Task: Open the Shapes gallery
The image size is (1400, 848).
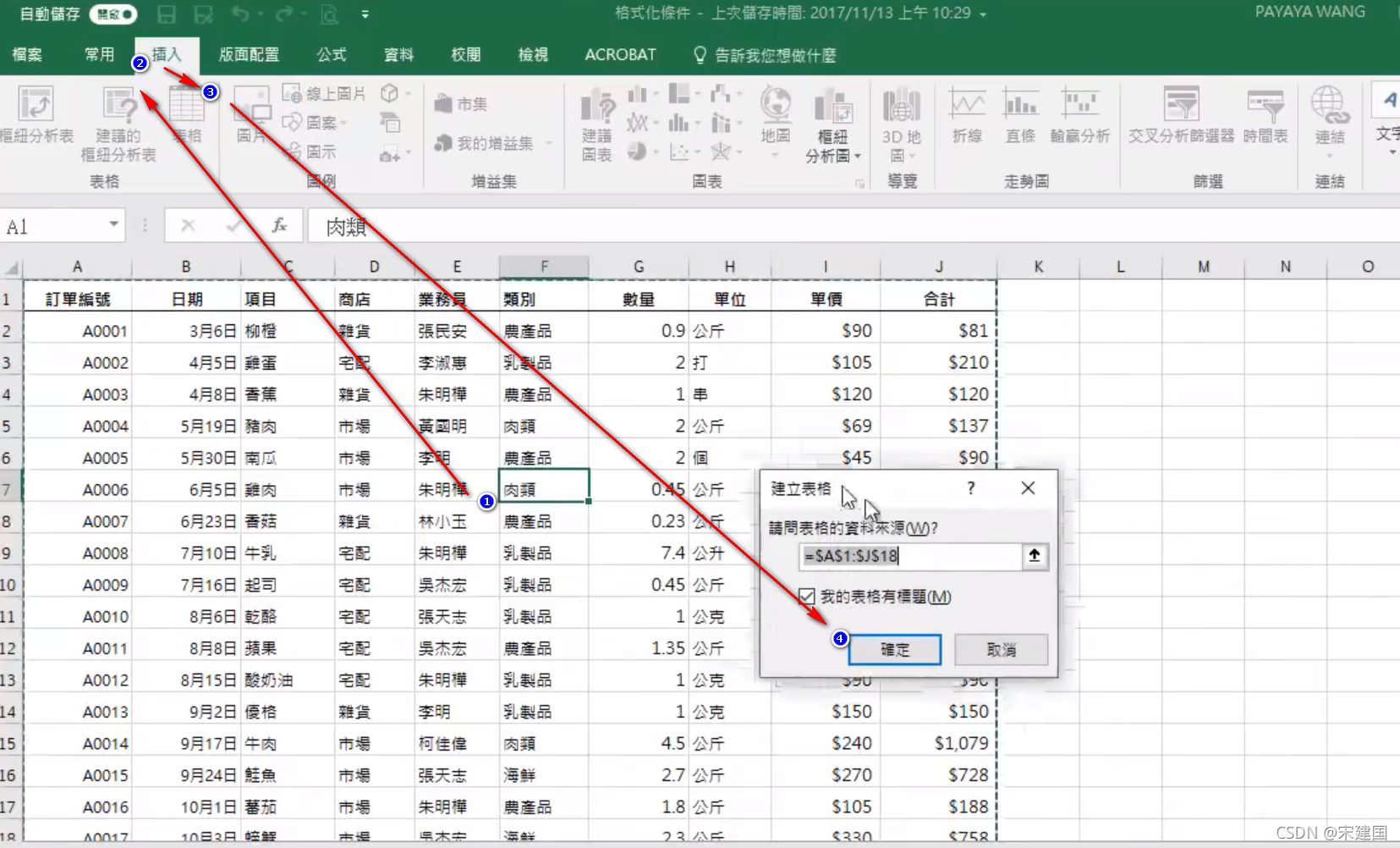Action: point(314,123)
